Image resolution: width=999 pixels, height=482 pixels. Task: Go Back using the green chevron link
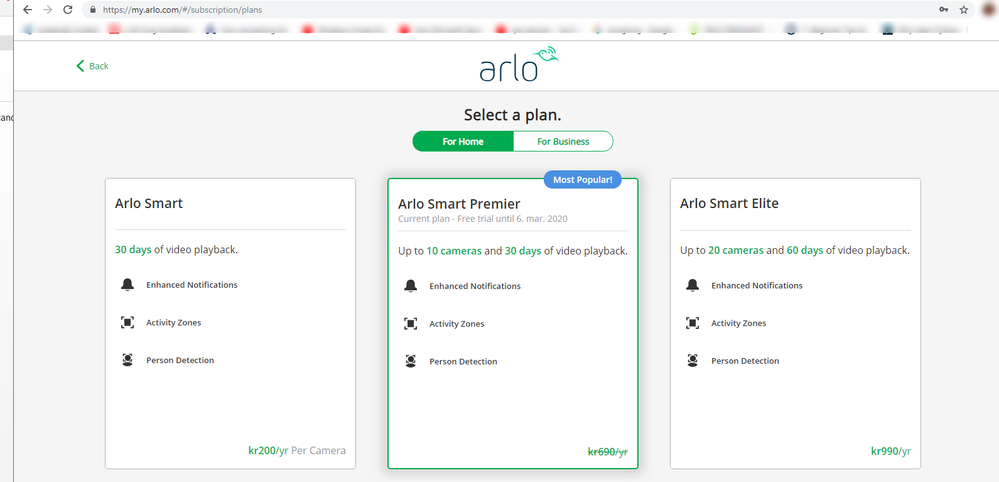coord(92,66)
